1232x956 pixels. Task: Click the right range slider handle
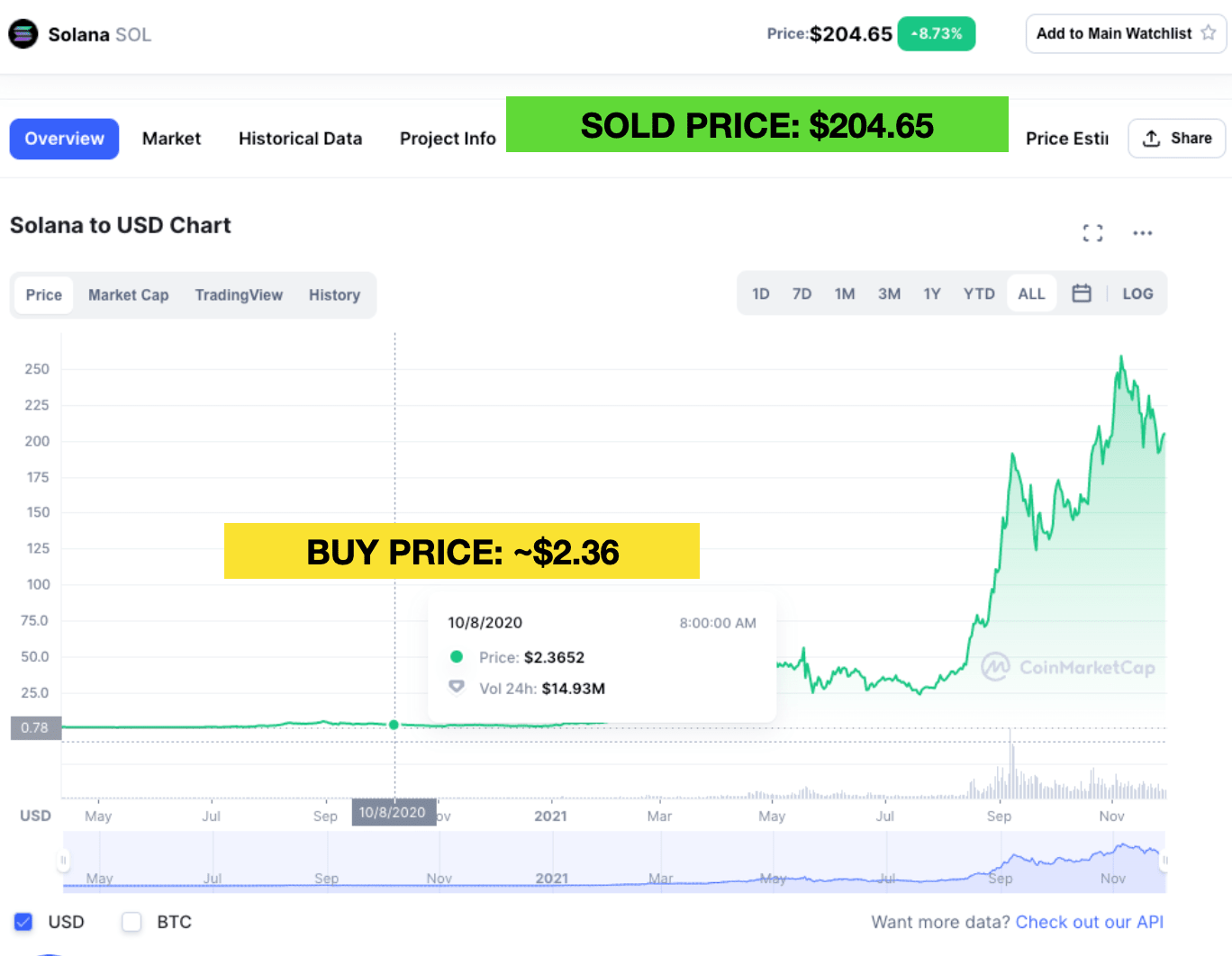[1164, 861]
